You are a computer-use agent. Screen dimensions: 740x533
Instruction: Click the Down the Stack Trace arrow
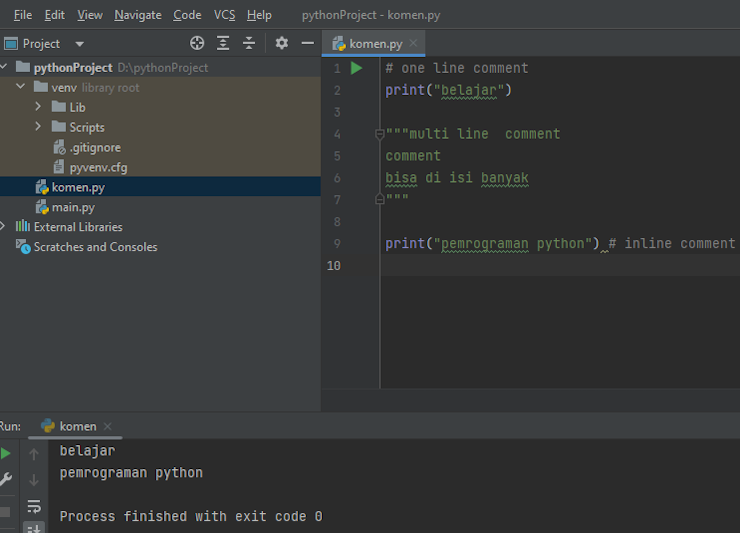click(x=34, y=480)
